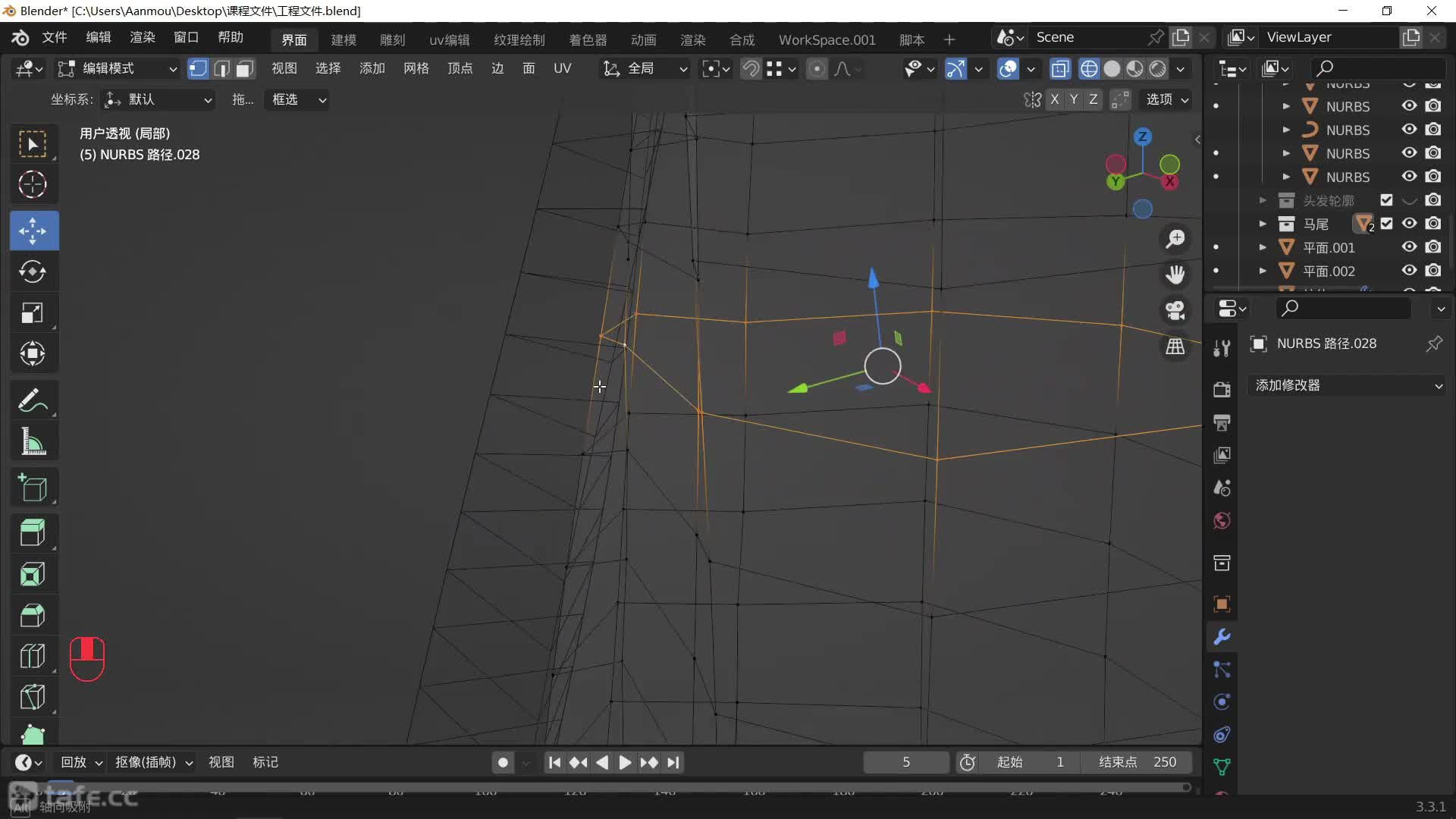The height and width of the screenshot is (819, 1456).
Task: Toggle camera view icon
Action: tap(1175, 310)
